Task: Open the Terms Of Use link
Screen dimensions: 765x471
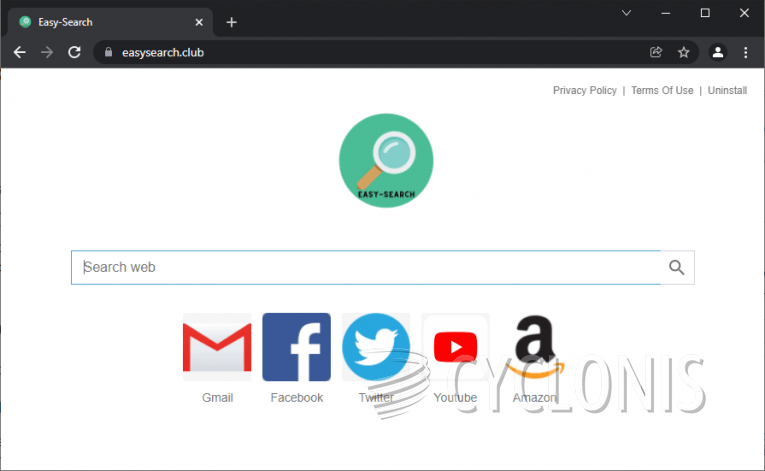Action: pos(661,90)
